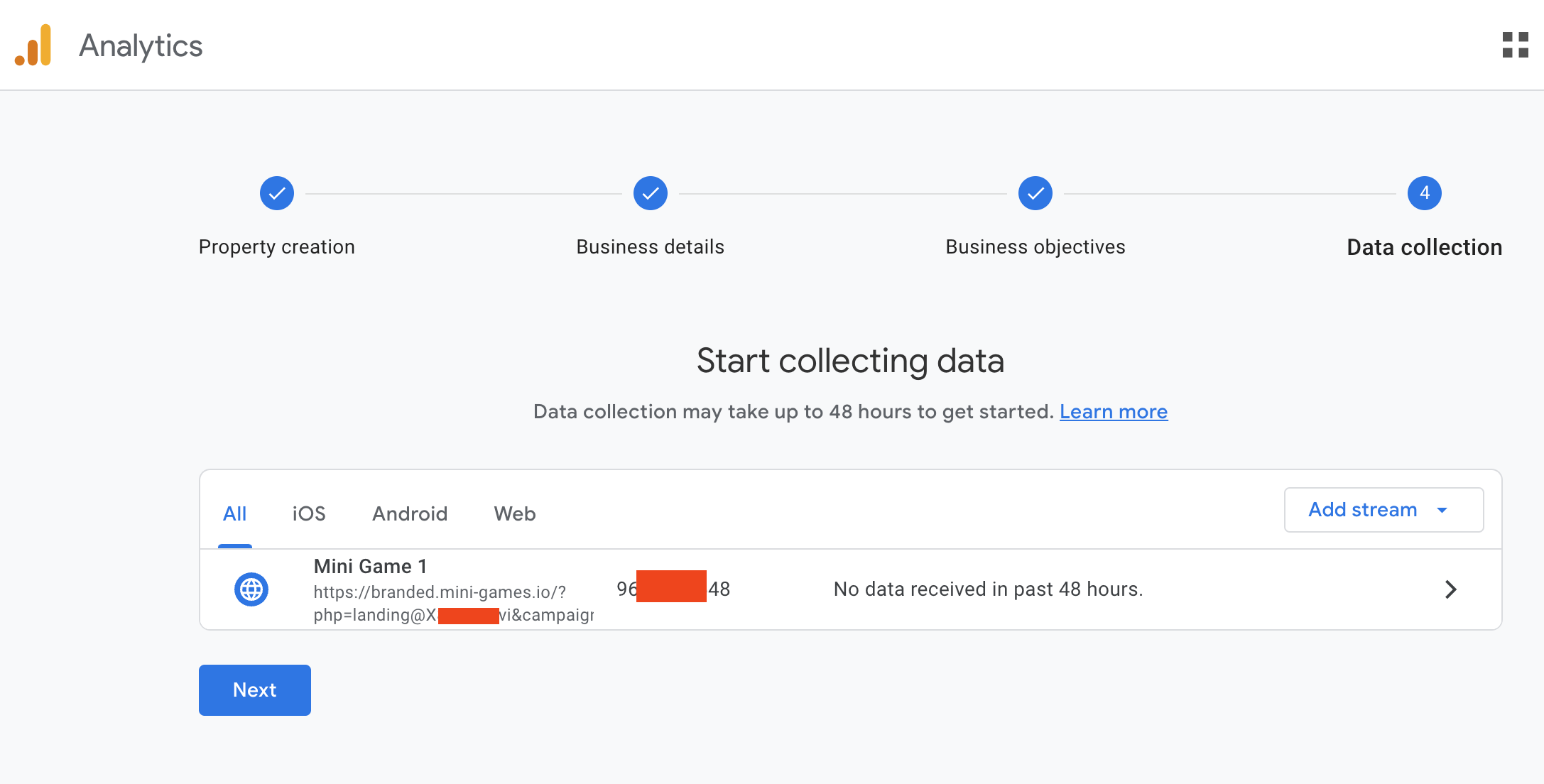Viewport: 1544px width, 784px height.
Task: Click the Business details checkmark step
Action: [x=650, y=193]
